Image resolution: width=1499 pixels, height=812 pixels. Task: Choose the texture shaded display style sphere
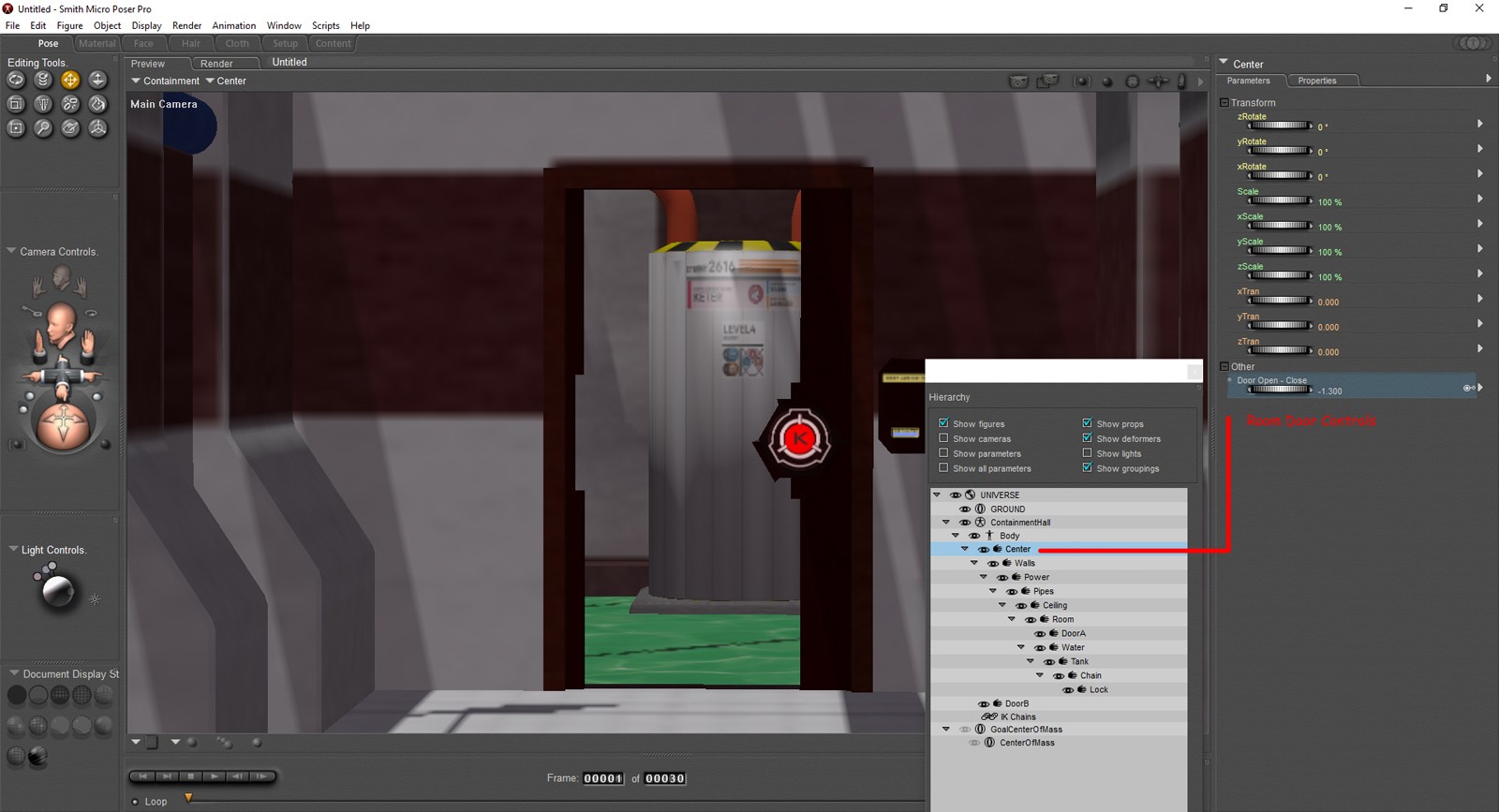click(x=38, y=757)
